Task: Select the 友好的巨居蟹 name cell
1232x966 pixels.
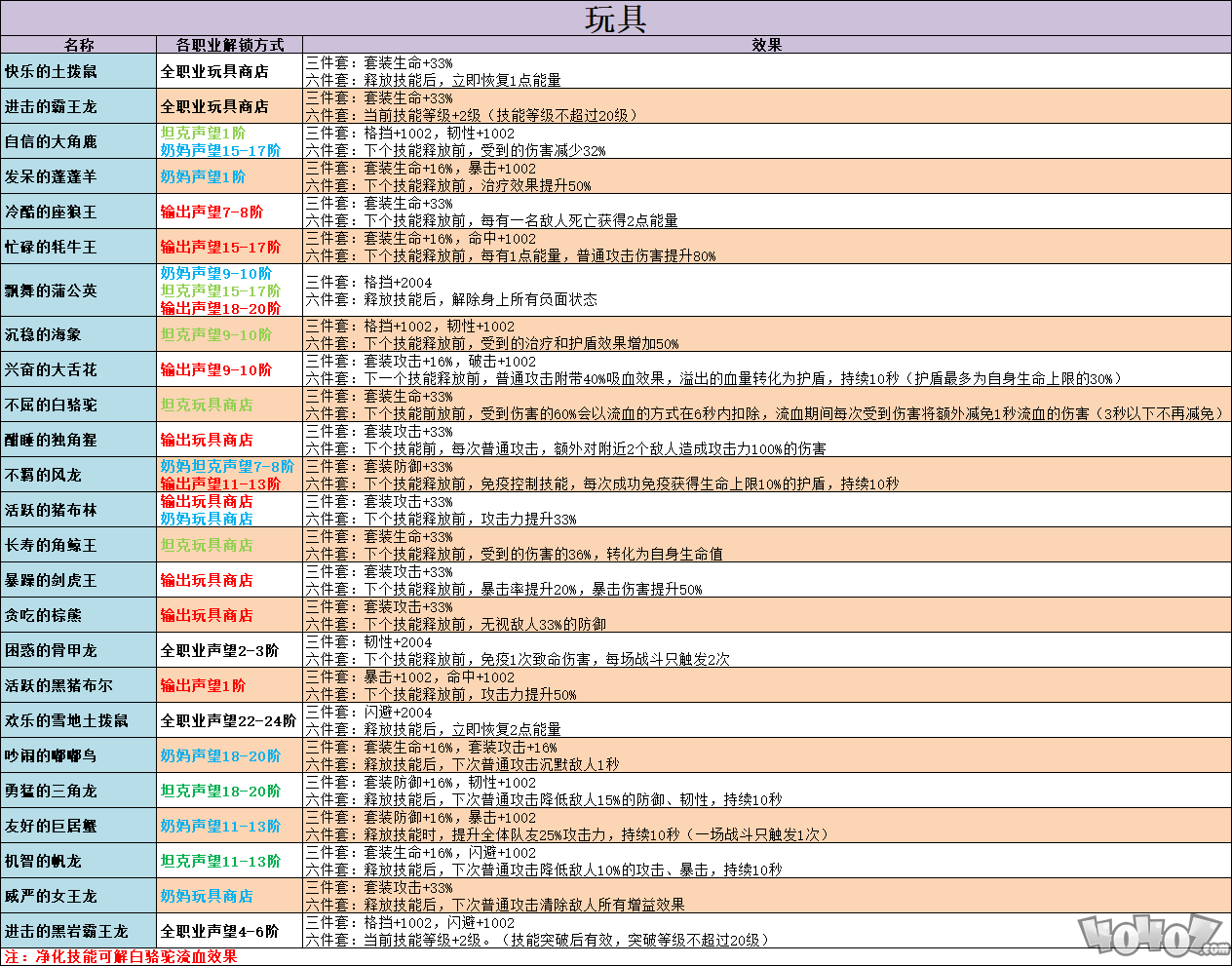Action: [x=52, y=826]
